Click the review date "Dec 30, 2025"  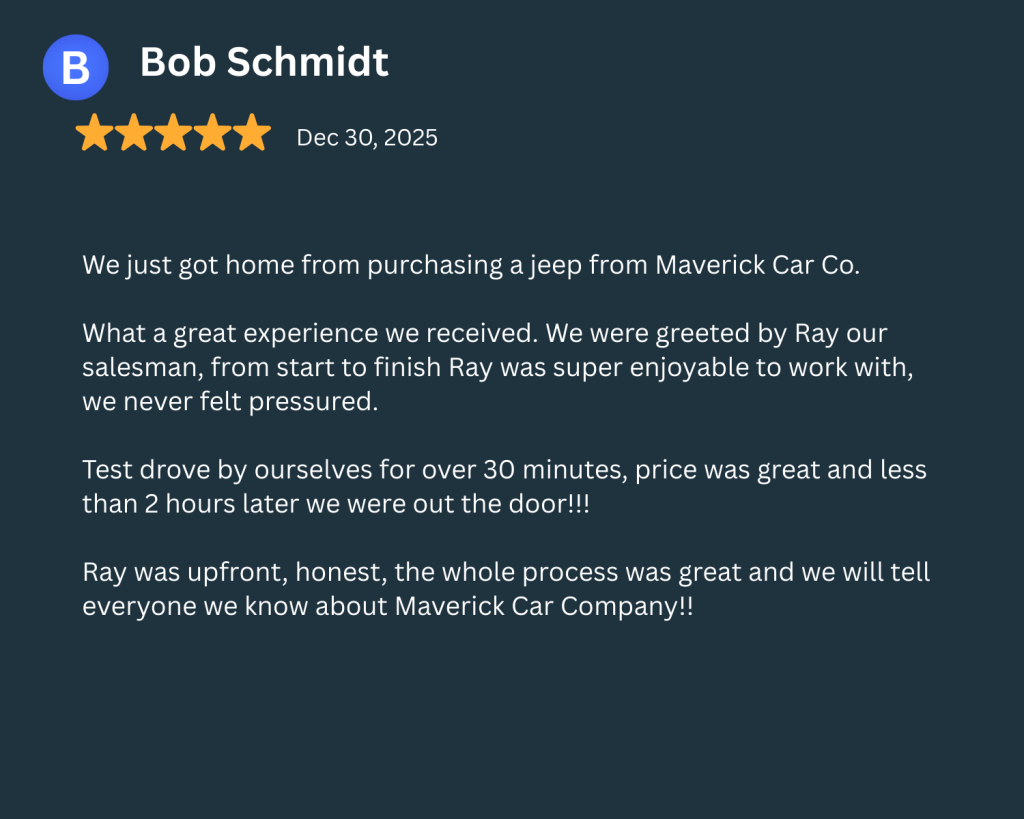click(x=367, y=138)
